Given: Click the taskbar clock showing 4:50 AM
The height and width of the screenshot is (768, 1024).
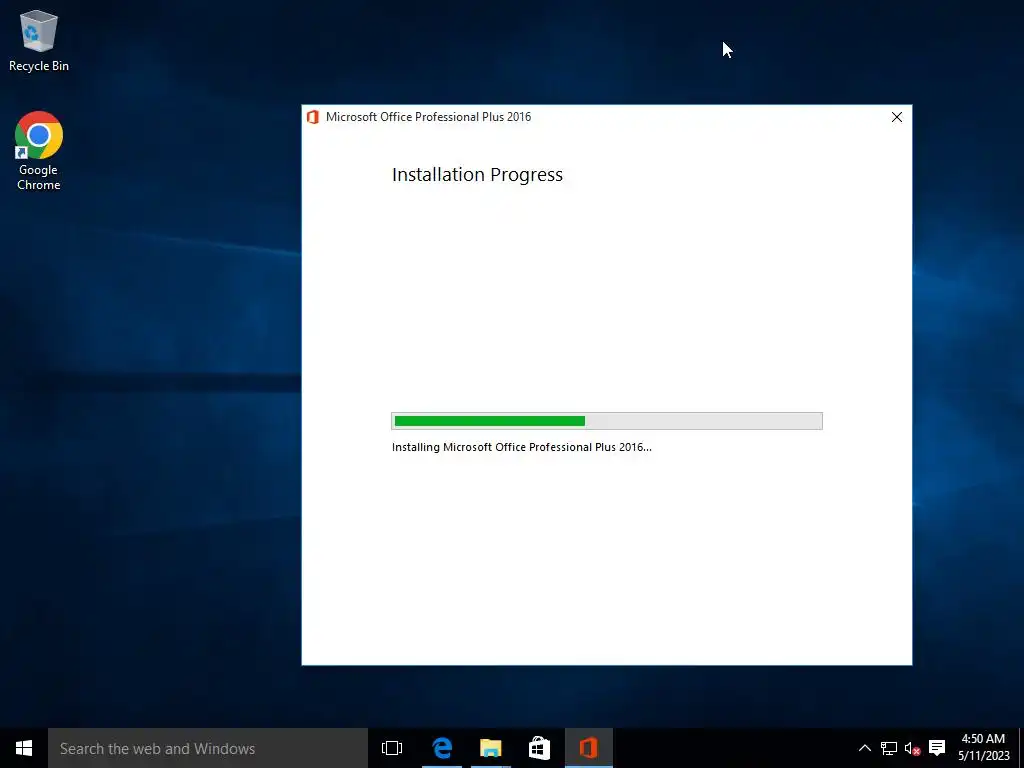Looking at the screenshot, I should (x=984, y=748).
